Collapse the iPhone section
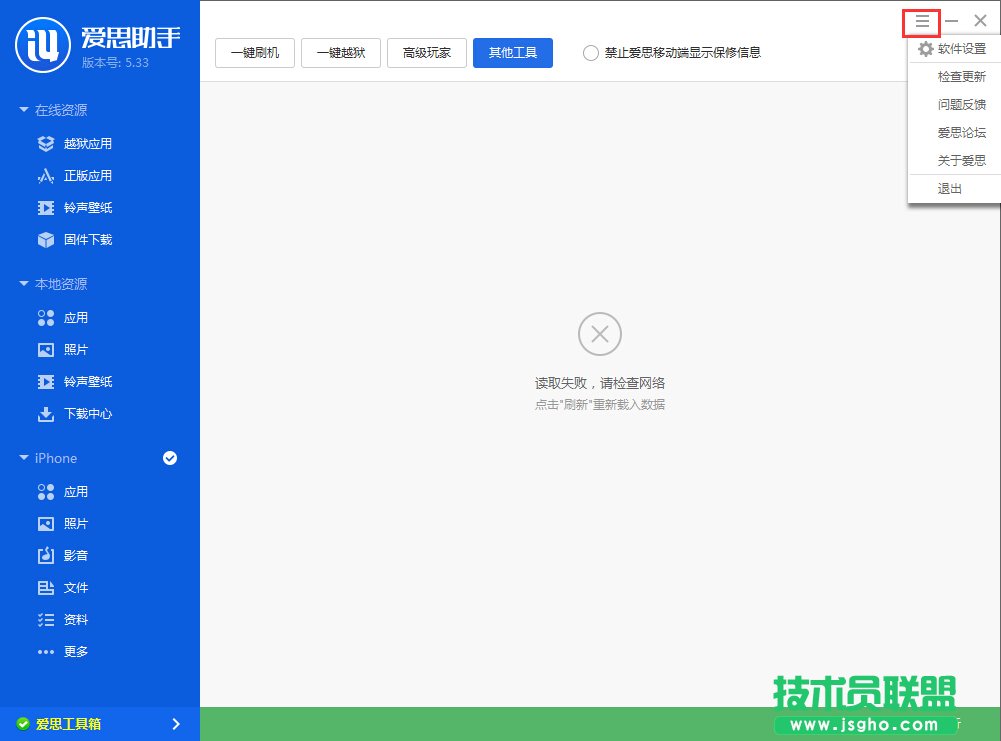The height and width of the screenshot is (741, 1001). pos(25,458)
